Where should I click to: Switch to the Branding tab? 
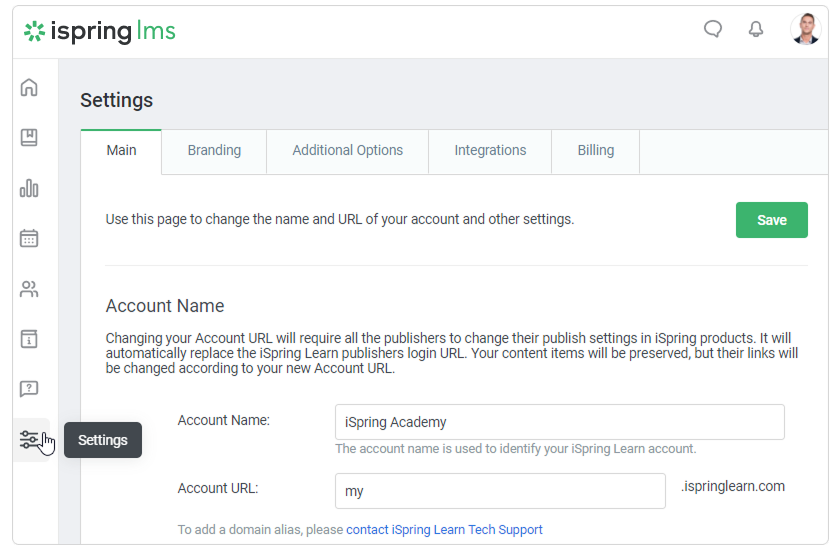(x=214, y=151)
